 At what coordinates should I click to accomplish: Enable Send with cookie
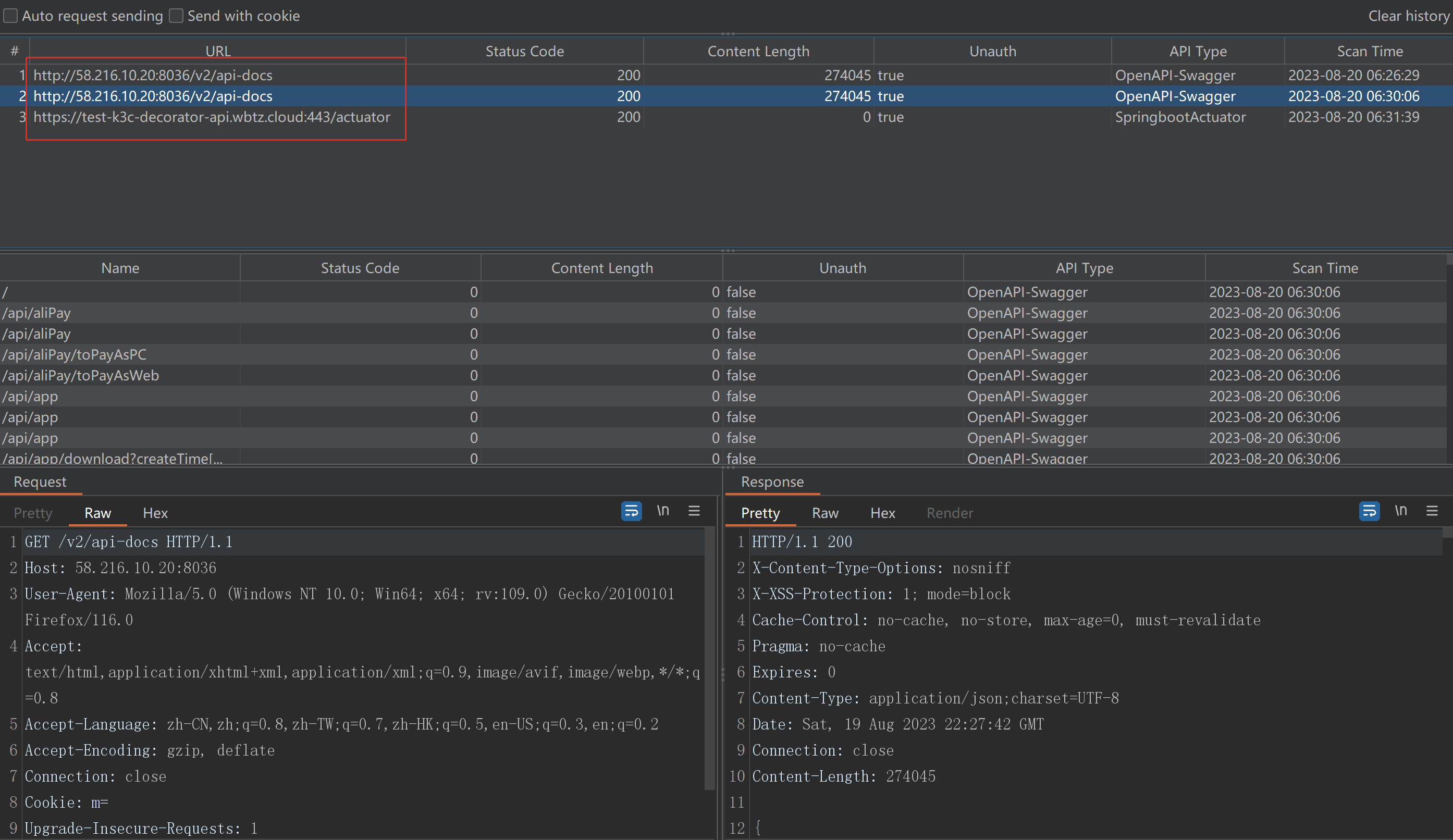tap(176, 16)
